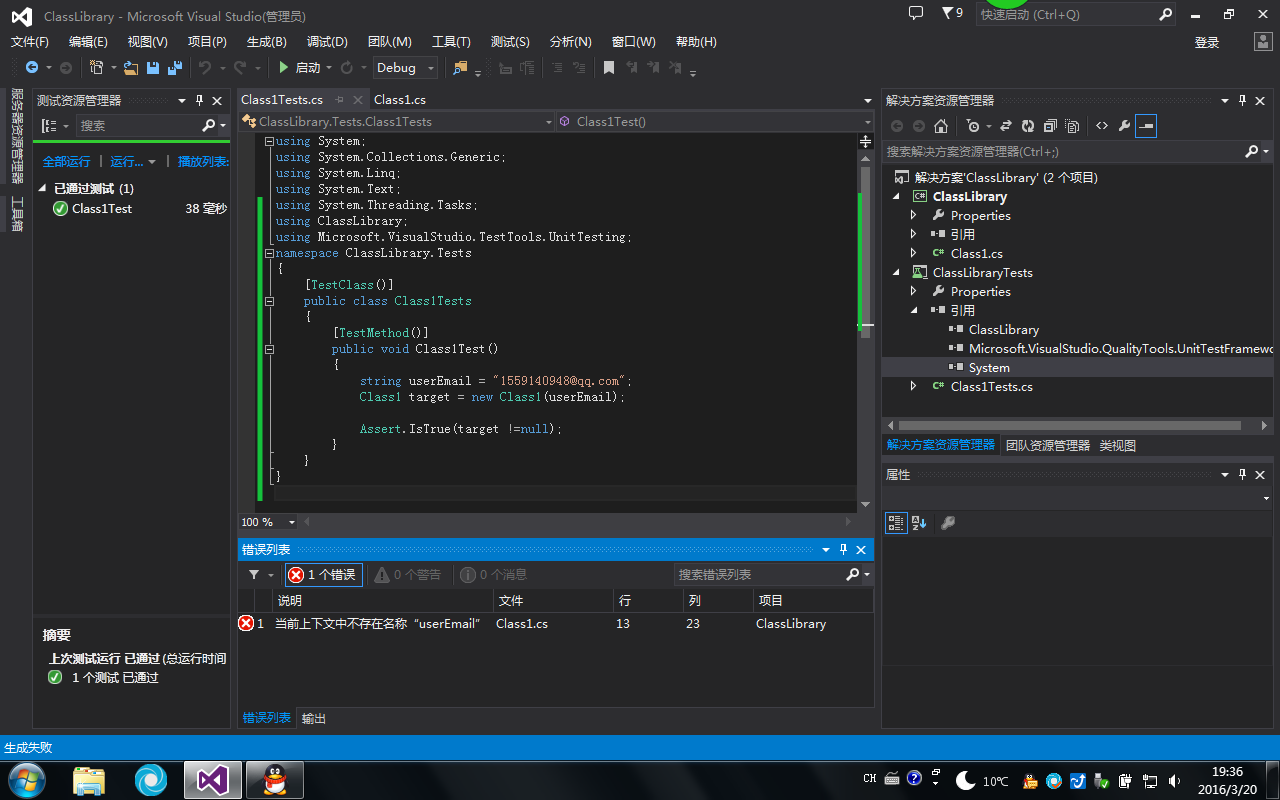Click the Undo toolbar icon

204,68
